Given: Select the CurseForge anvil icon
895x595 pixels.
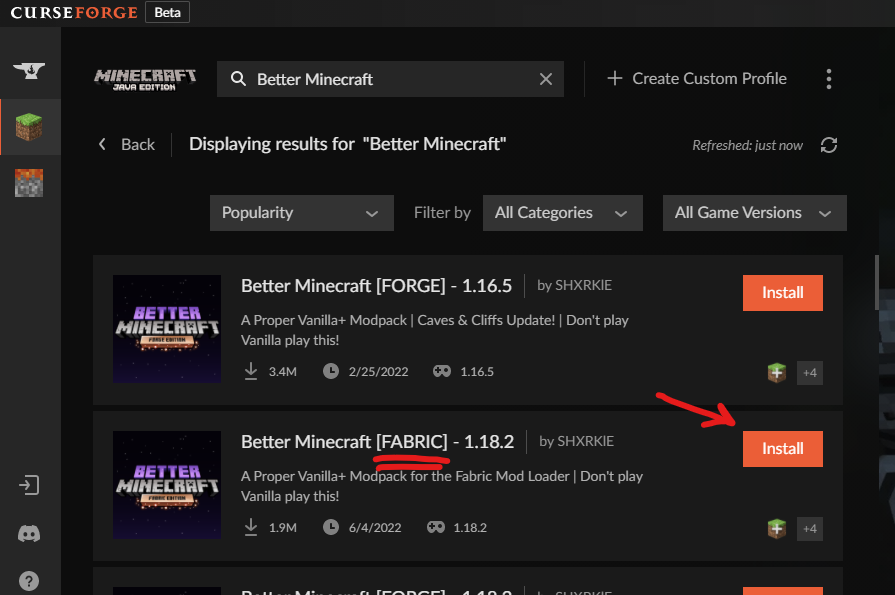Looking at the screenshot, I should tap(30, 72).
